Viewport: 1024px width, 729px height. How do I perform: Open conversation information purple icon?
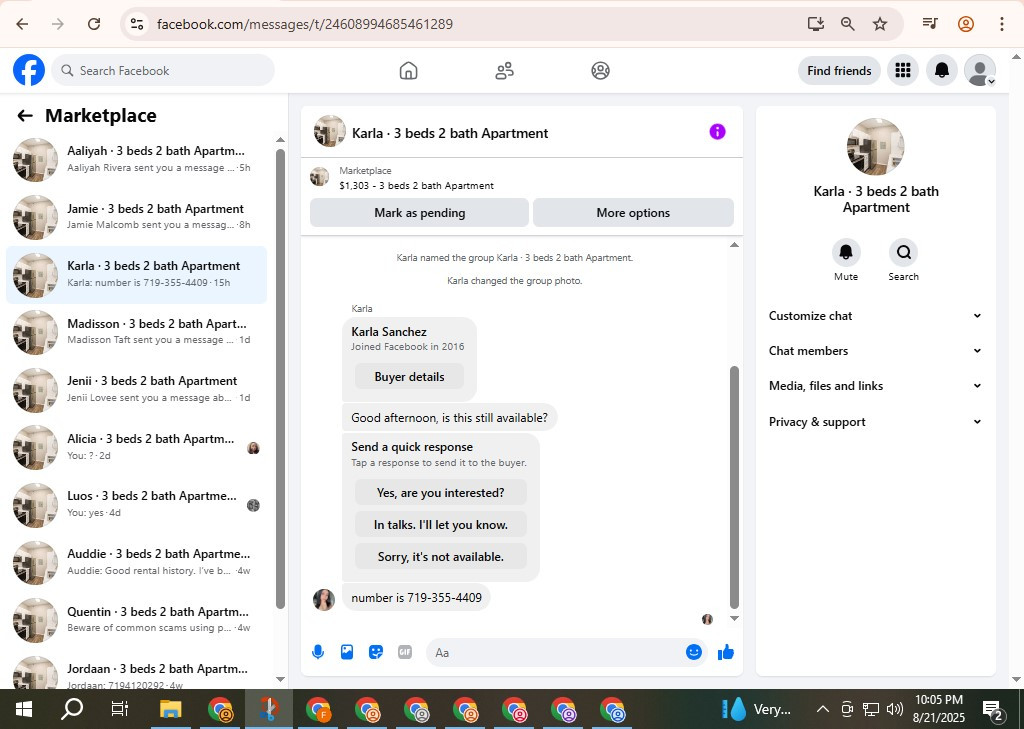pyautogui.click(x=717, y=132)
